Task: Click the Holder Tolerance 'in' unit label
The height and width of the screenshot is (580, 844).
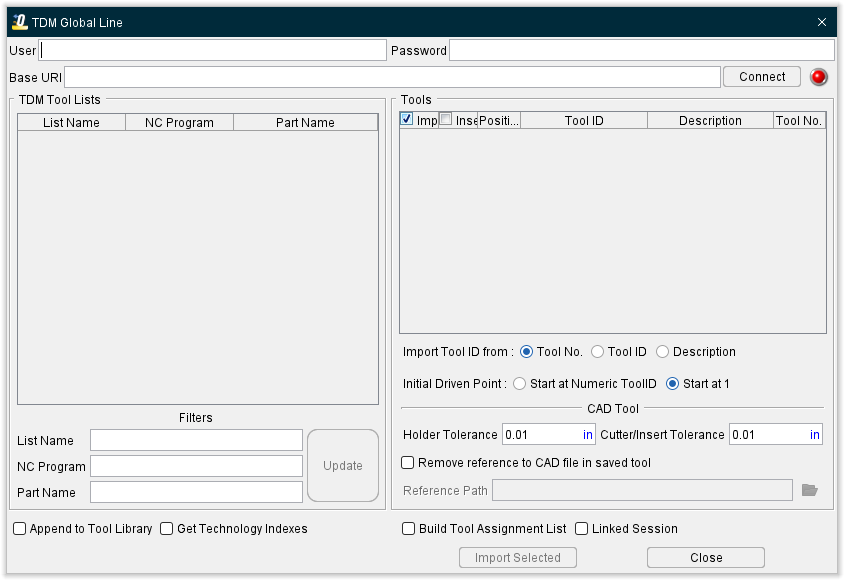Action: [588, 434]
